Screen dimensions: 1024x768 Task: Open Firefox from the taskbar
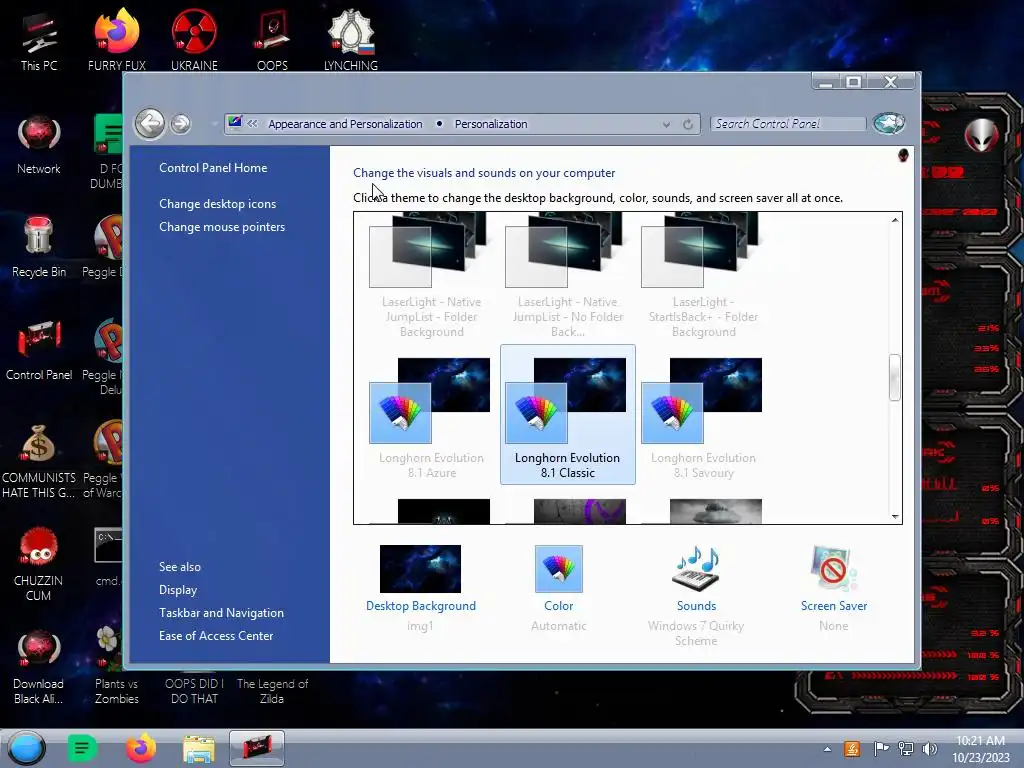[140, 748]
